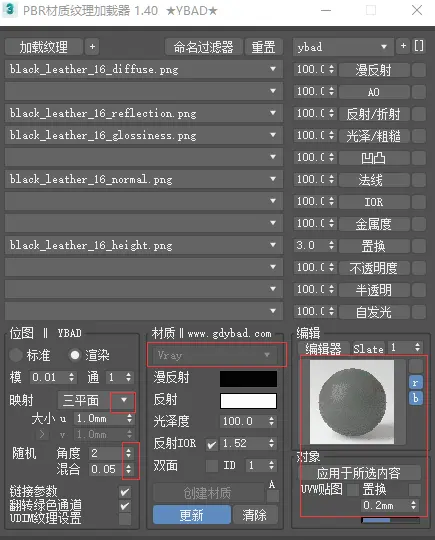The width and height of the screenshot is (435, 540).
Task: Select the 标准 radio button
Action: pyautogui.click(x=16, y=355)
